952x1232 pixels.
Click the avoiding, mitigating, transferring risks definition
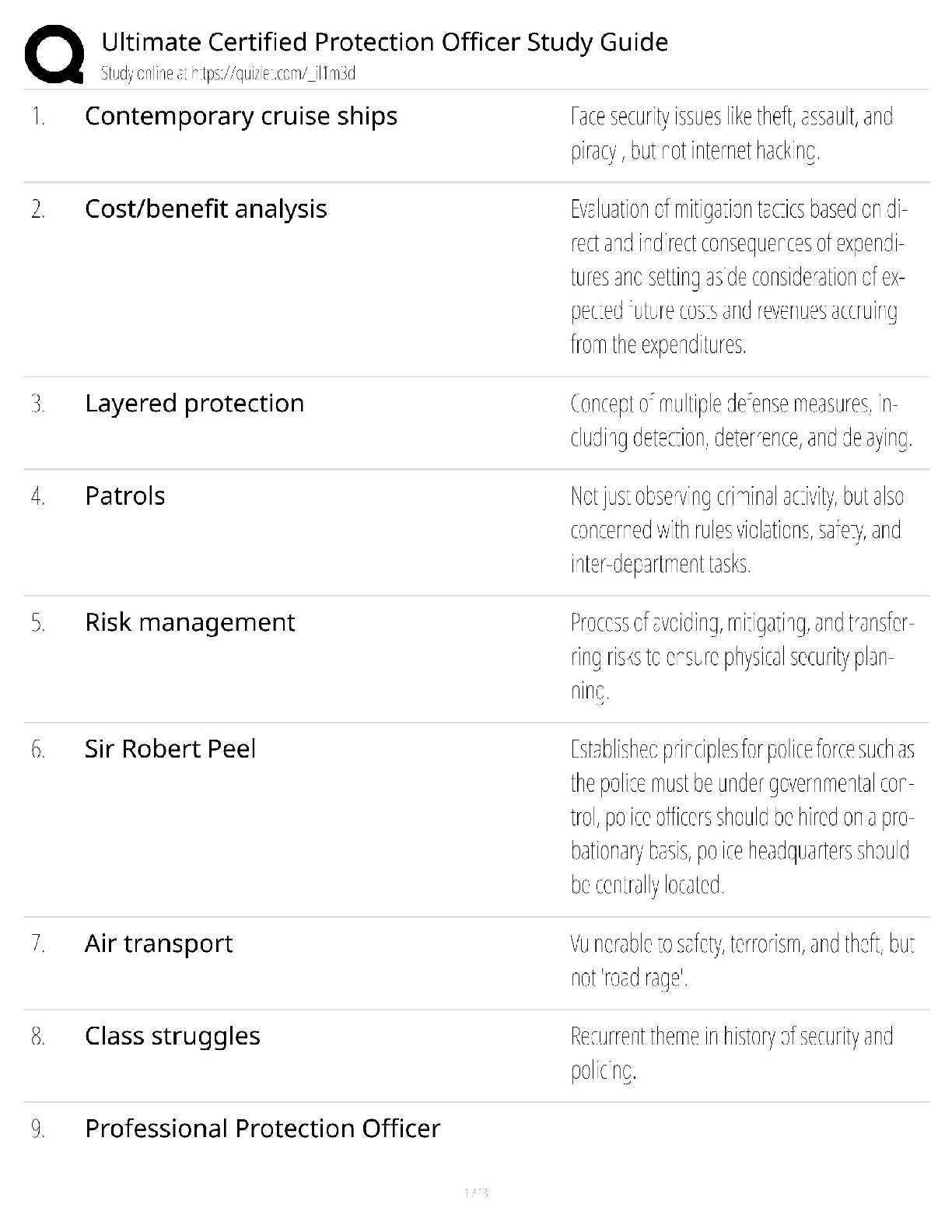tap(741, 656)
